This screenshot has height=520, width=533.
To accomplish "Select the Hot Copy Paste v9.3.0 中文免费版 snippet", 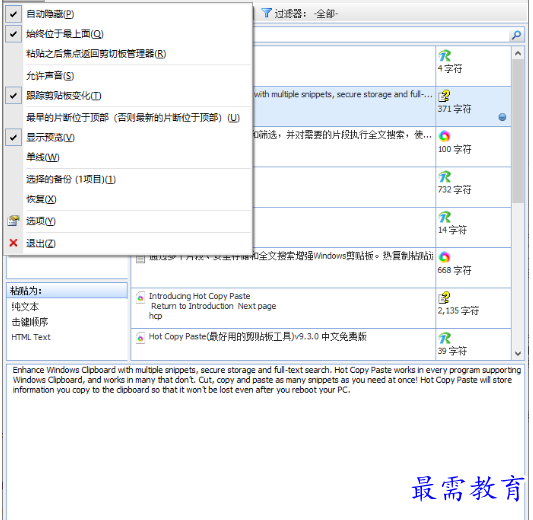I will pos(283,344).
